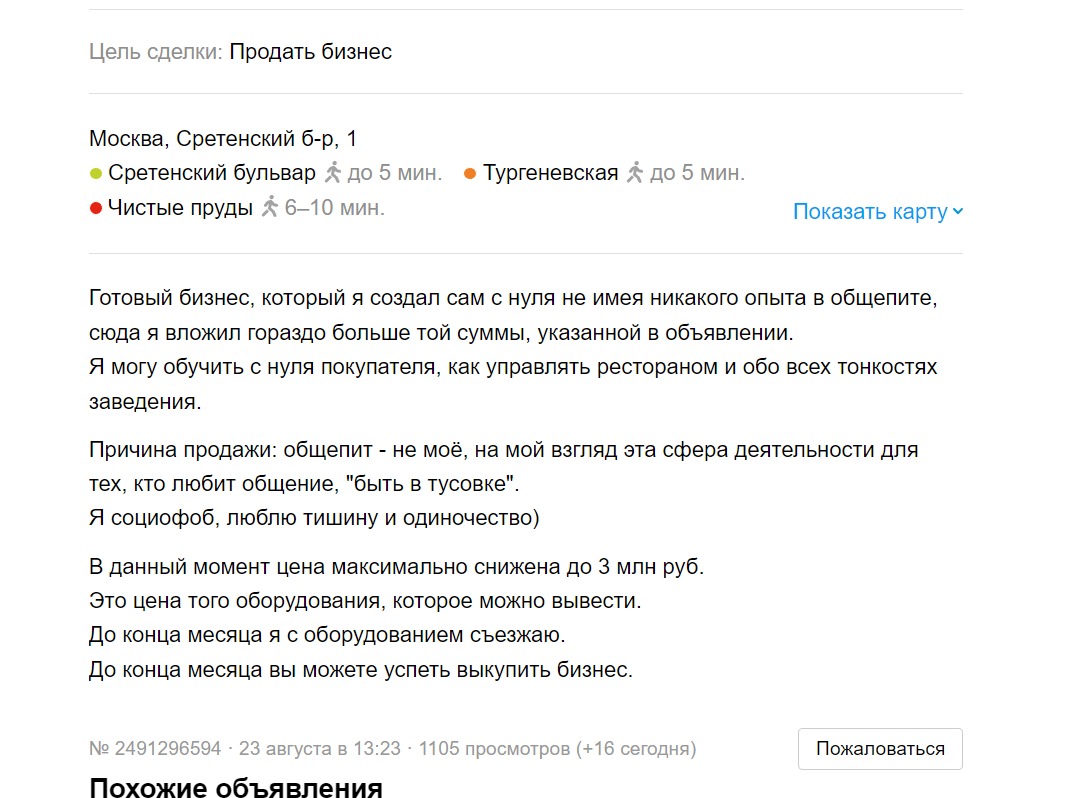Click the address Москва, Сретенский б-р, 1

pyautogui.click(x=222, y=138)
